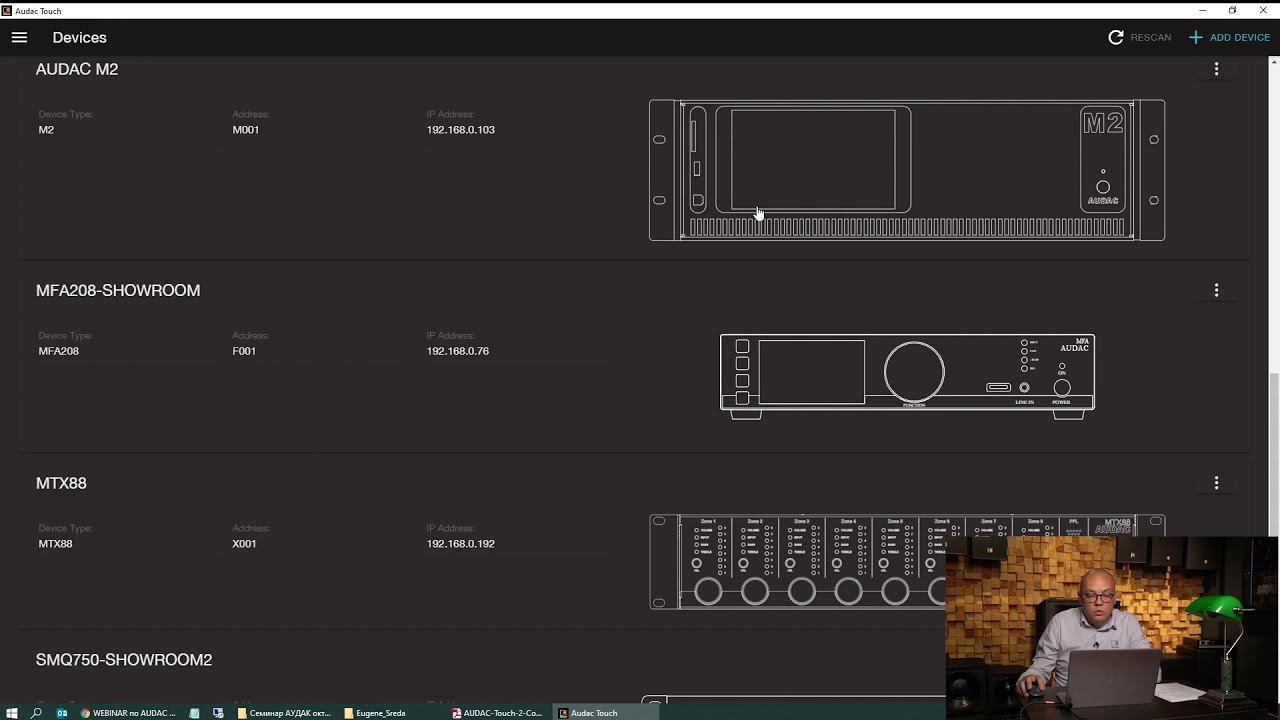Click the address value X001
This screenshot has width=1280, height=720.
245,544
